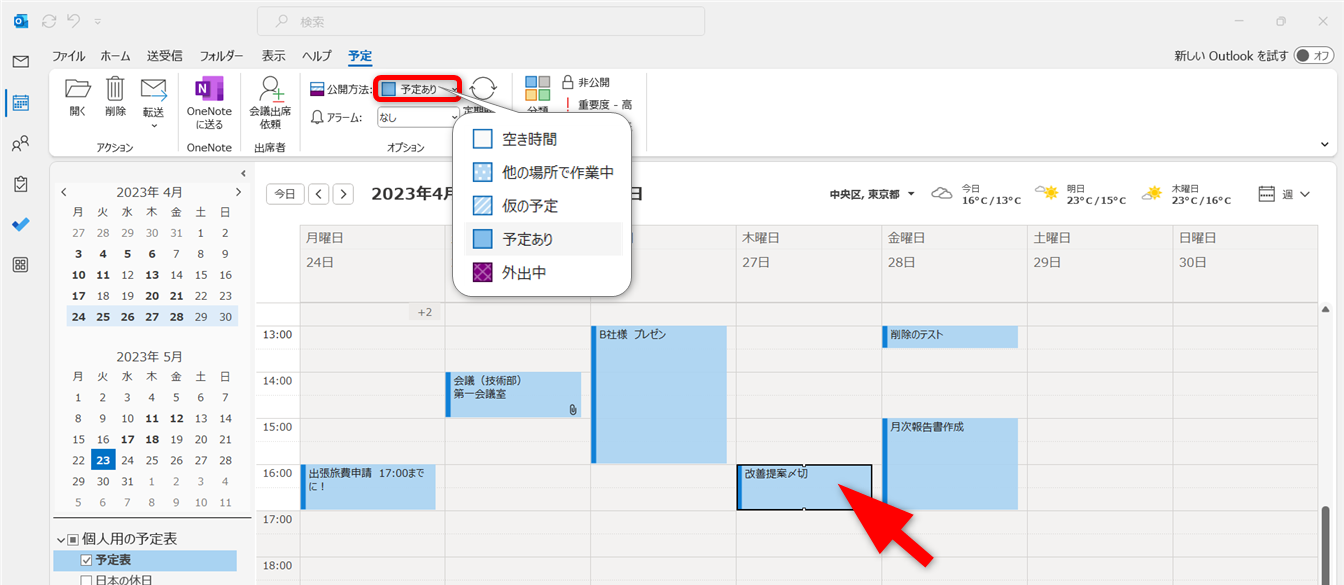Open the People contacts icon in sidebar
Viewport: 1344px width, 585px height.
coord(20,144)
